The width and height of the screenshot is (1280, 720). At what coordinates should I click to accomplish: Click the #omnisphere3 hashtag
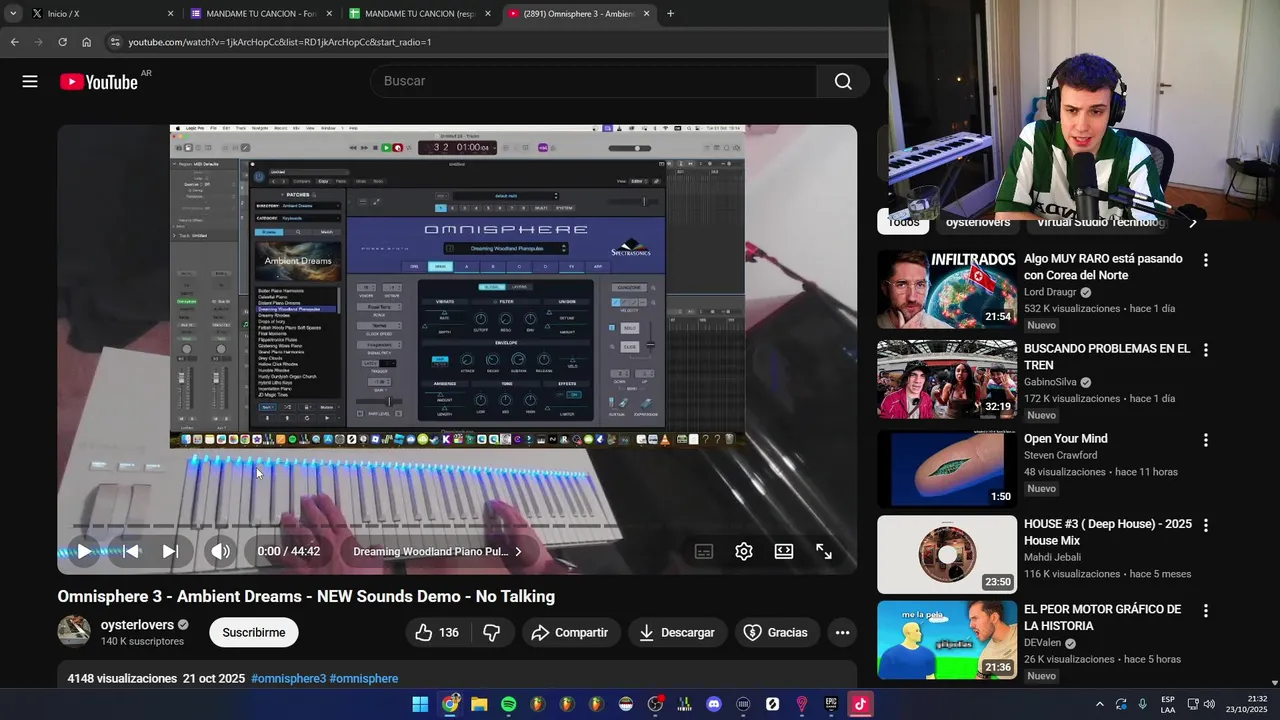point(288,678)
